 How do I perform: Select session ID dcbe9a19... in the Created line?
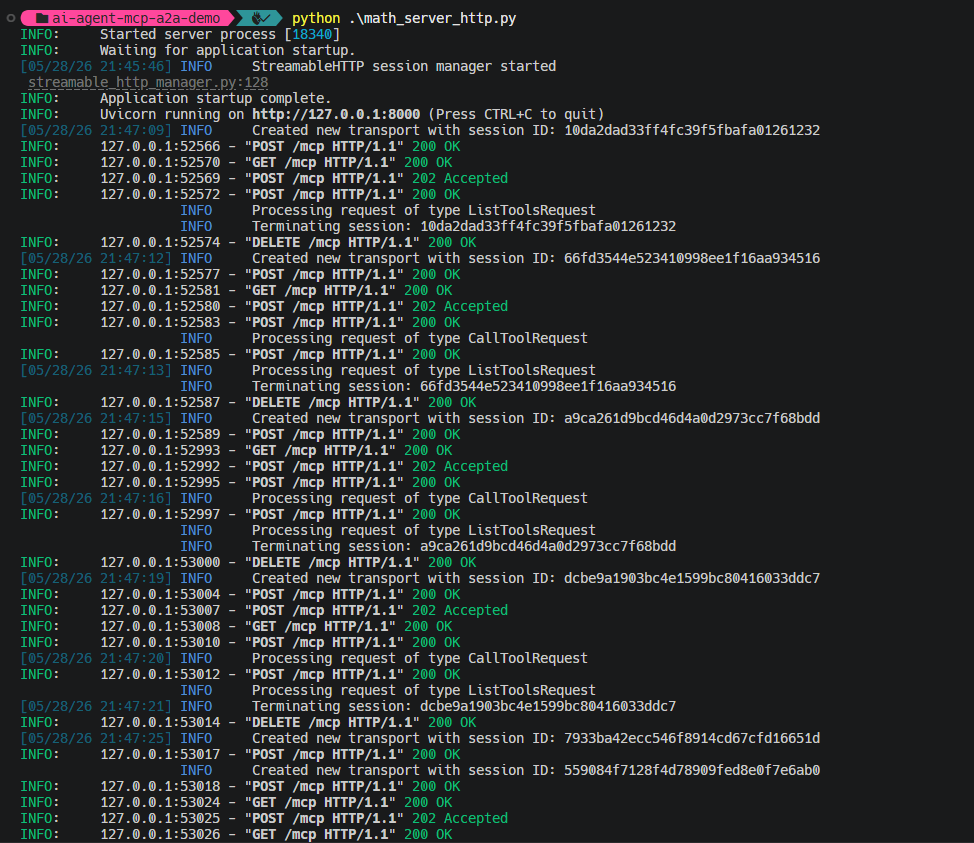point(692,578)
